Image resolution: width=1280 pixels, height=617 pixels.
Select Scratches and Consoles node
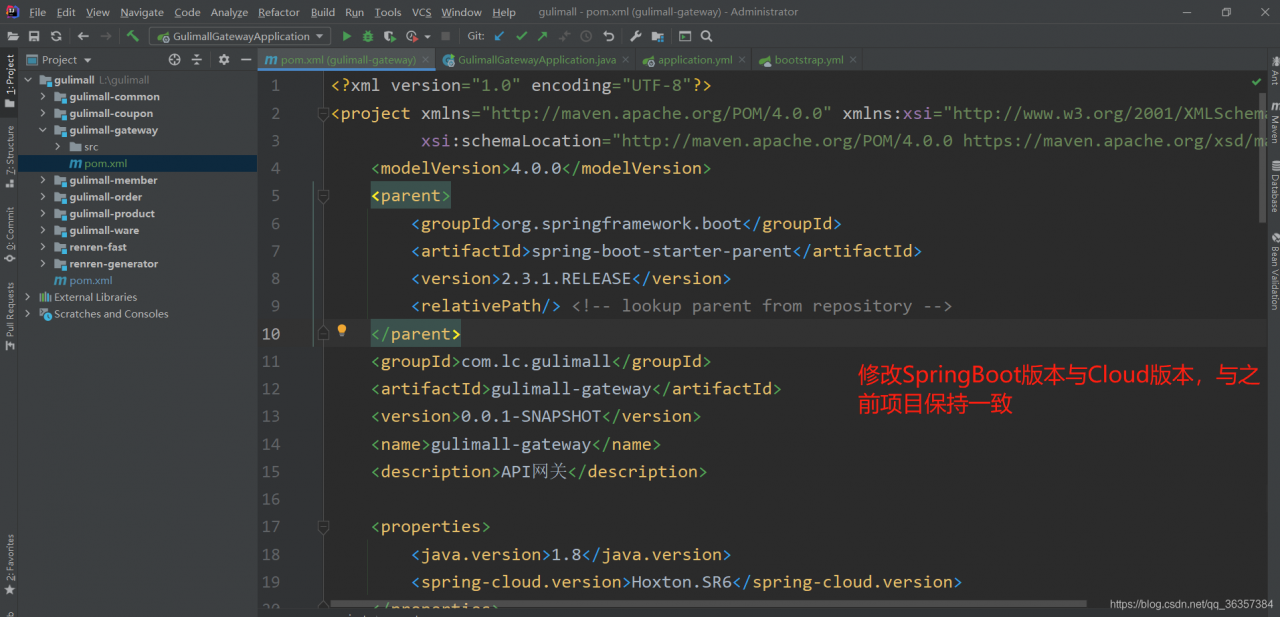pos(111,314)
